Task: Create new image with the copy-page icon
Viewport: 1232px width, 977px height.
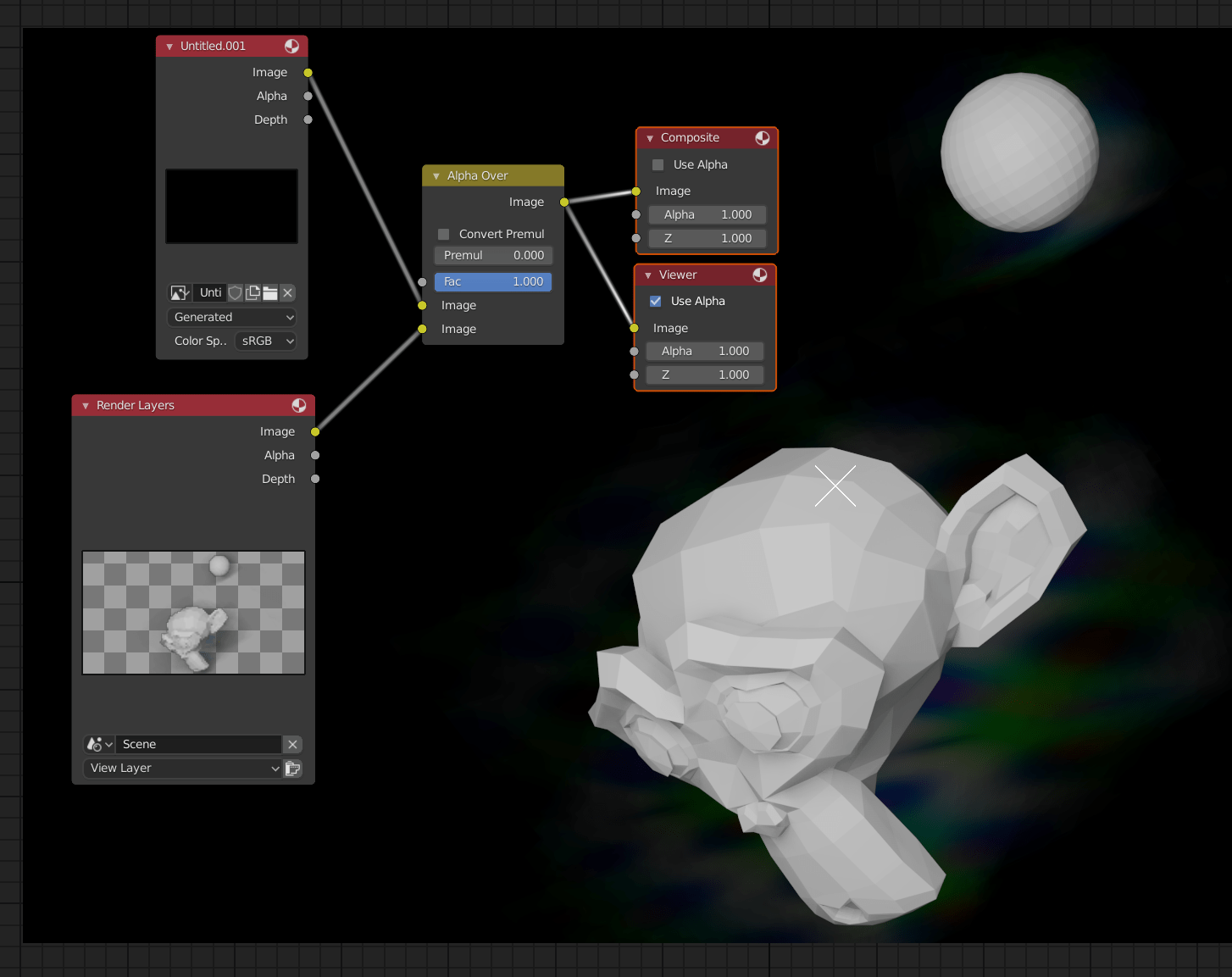Action: 253,292
